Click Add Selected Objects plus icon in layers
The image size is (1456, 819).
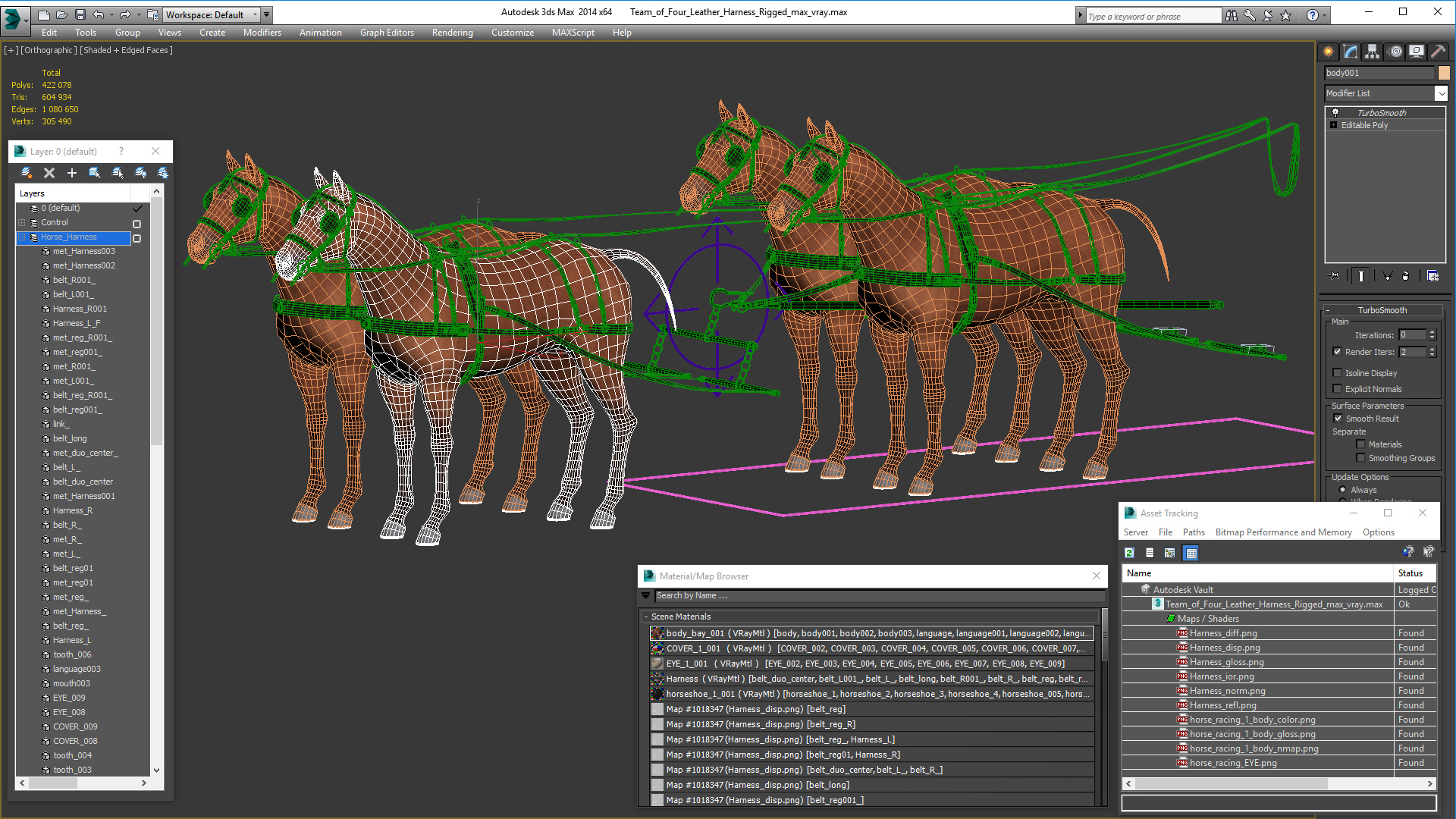pyautogui.click(x=72, y=173)
